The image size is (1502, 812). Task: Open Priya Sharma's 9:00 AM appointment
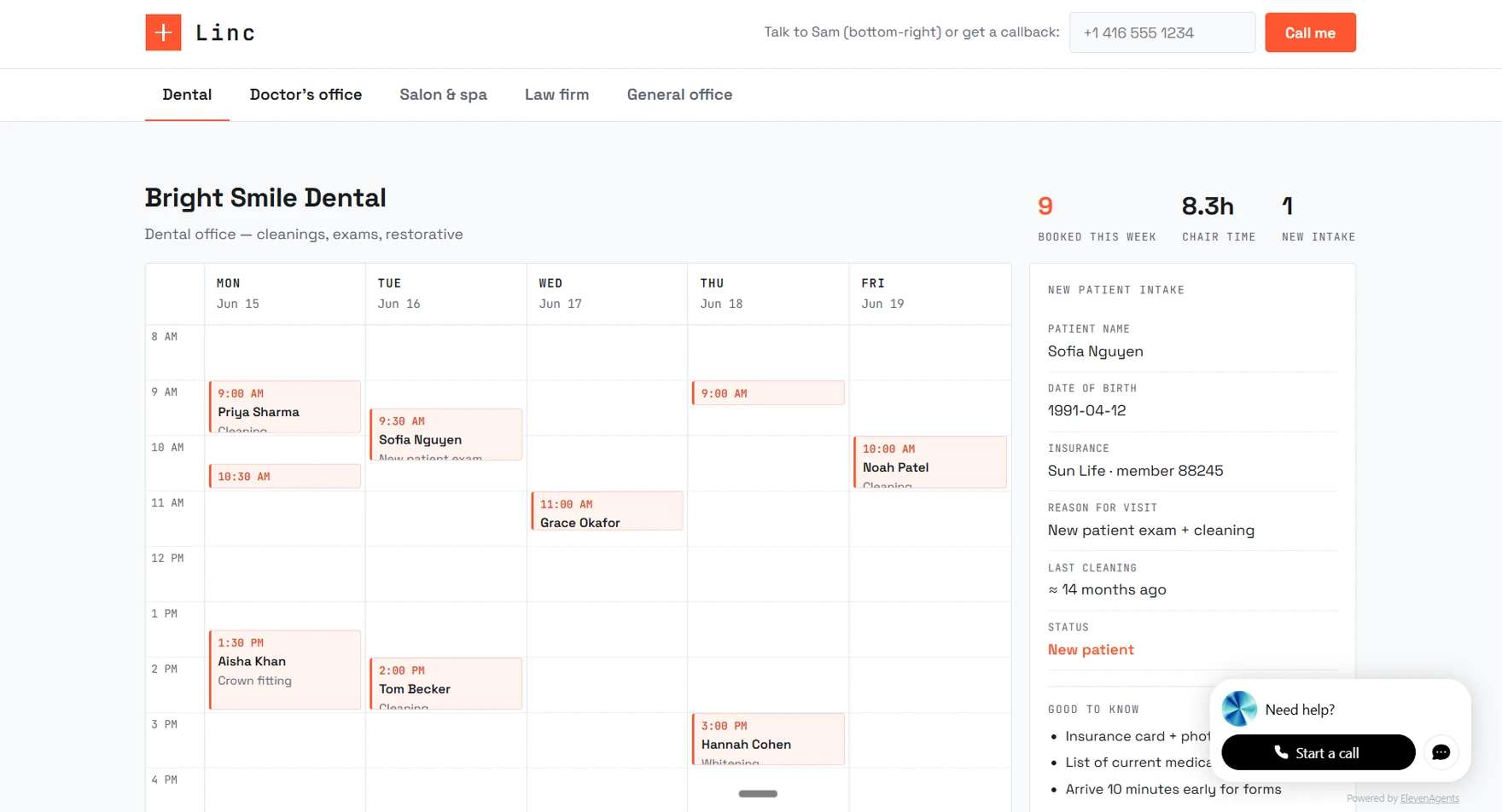[x=285, y=407]
